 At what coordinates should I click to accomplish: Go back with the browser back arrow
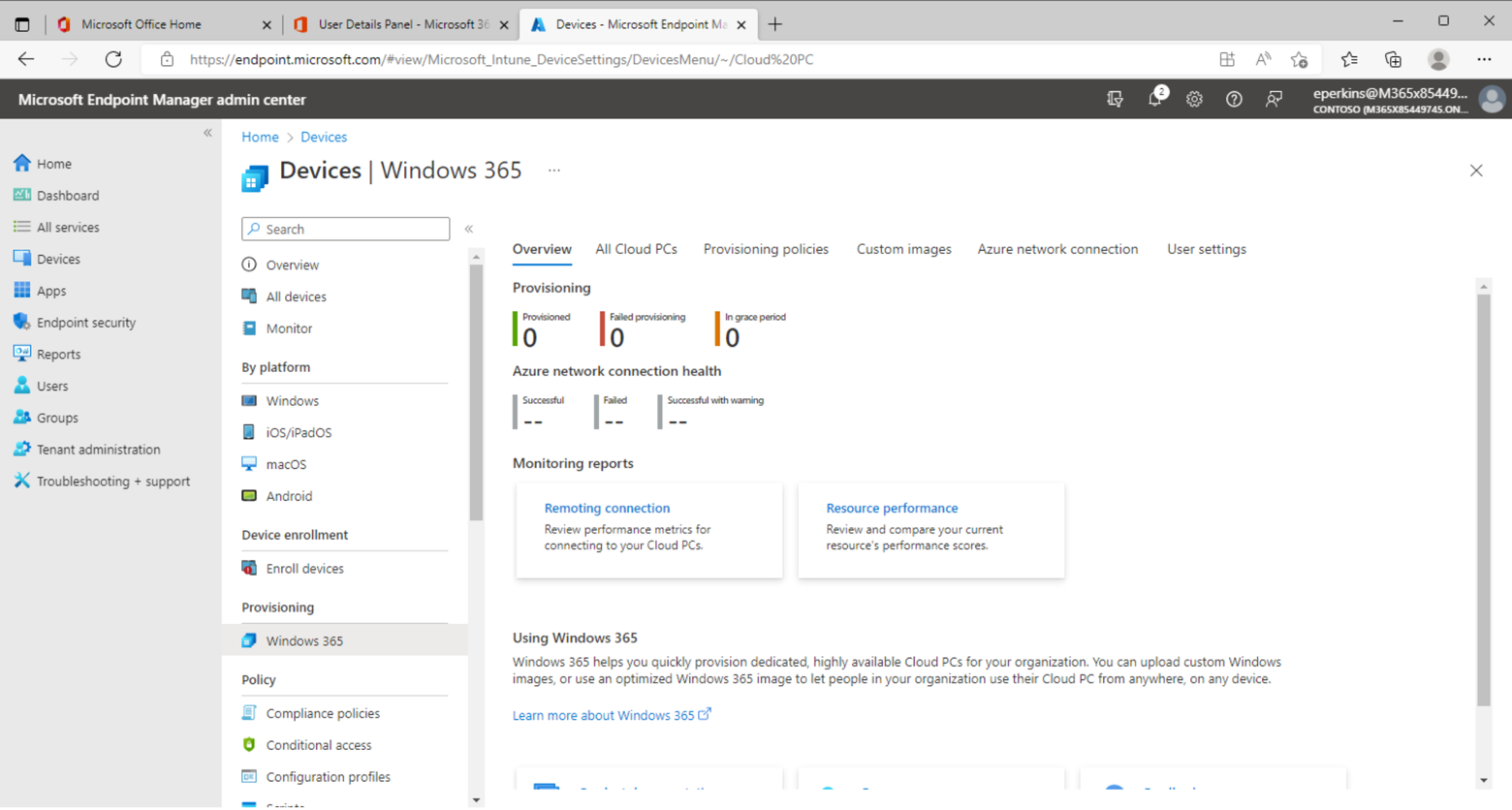26,59
